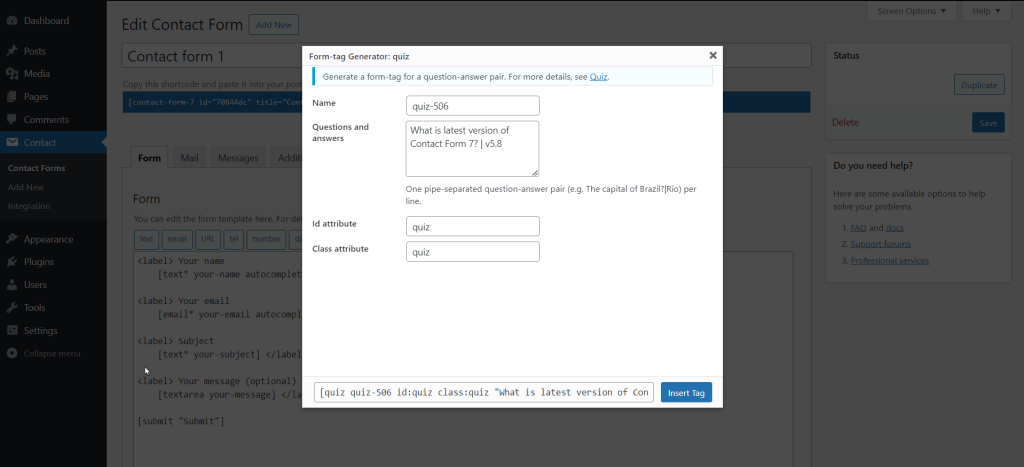Click the Appearance brush icon

coord(12,239)
